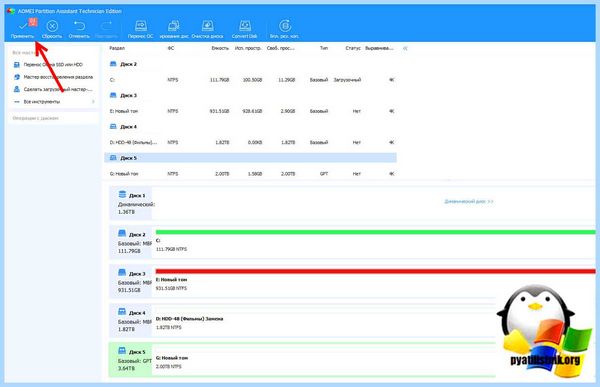Select the Диск 3 header row in the list
600x387 pixels.
(250, 95)
